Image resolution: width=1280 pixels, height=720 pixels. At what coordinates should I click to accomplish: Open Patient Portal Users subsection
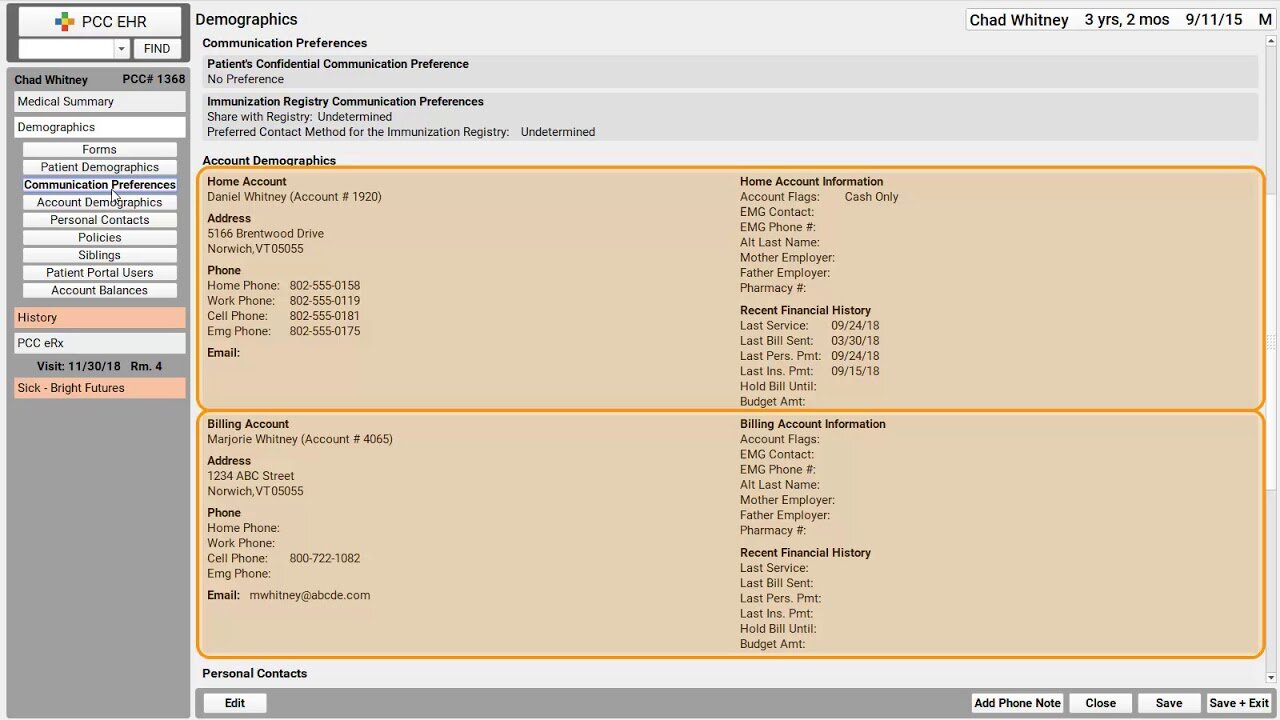pos(99,273)
